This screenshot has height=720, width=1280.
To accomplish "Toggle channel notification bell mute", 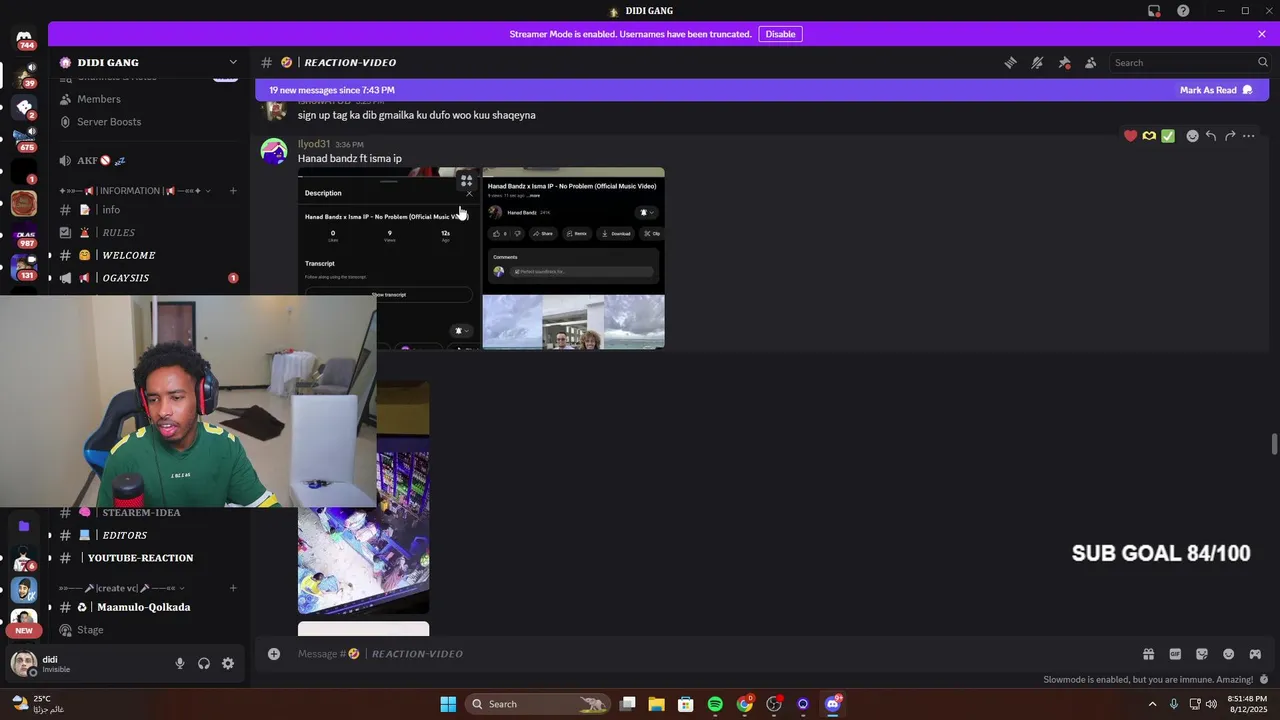I will click(x=1037, y=62).
